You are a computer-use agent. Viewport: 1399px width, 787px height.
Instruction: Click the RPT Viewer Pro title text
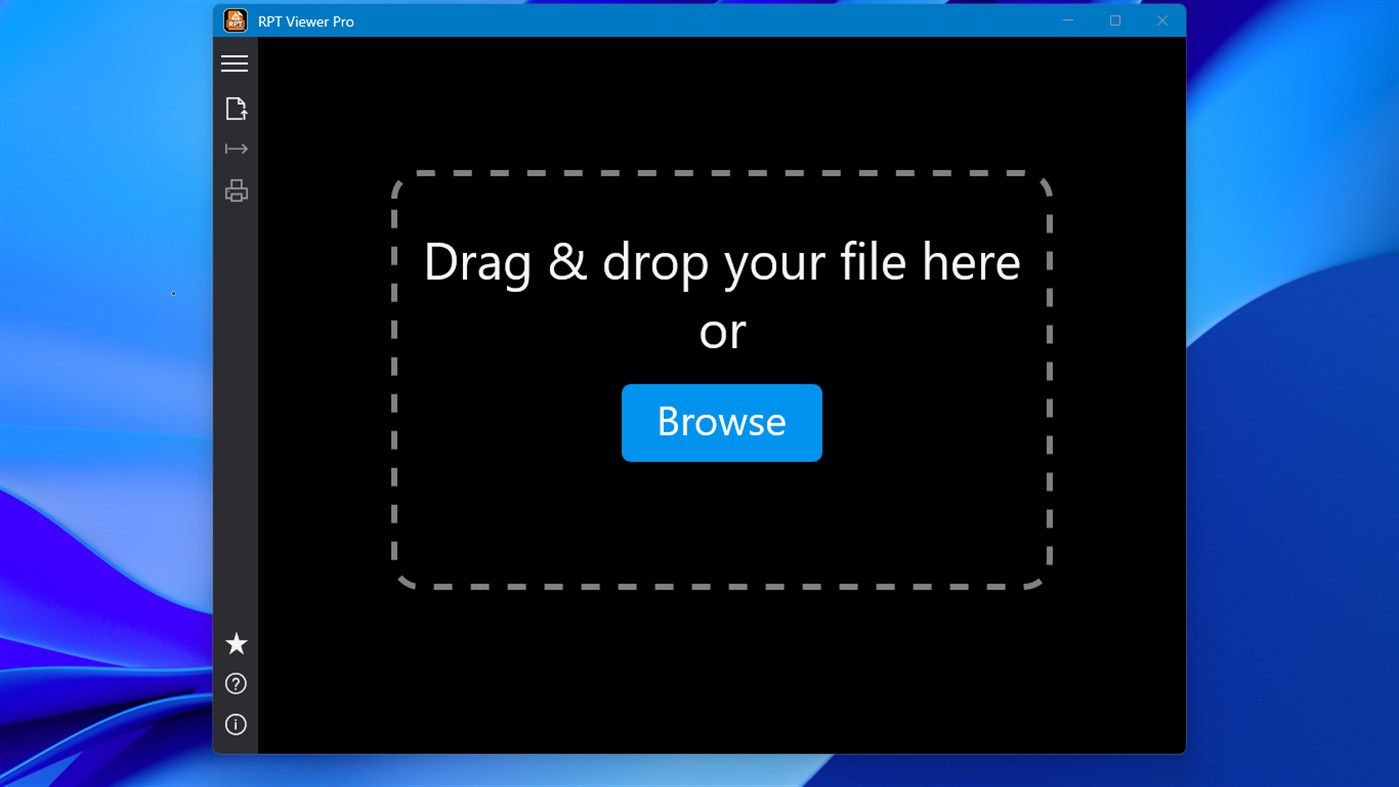coord(306,22)
